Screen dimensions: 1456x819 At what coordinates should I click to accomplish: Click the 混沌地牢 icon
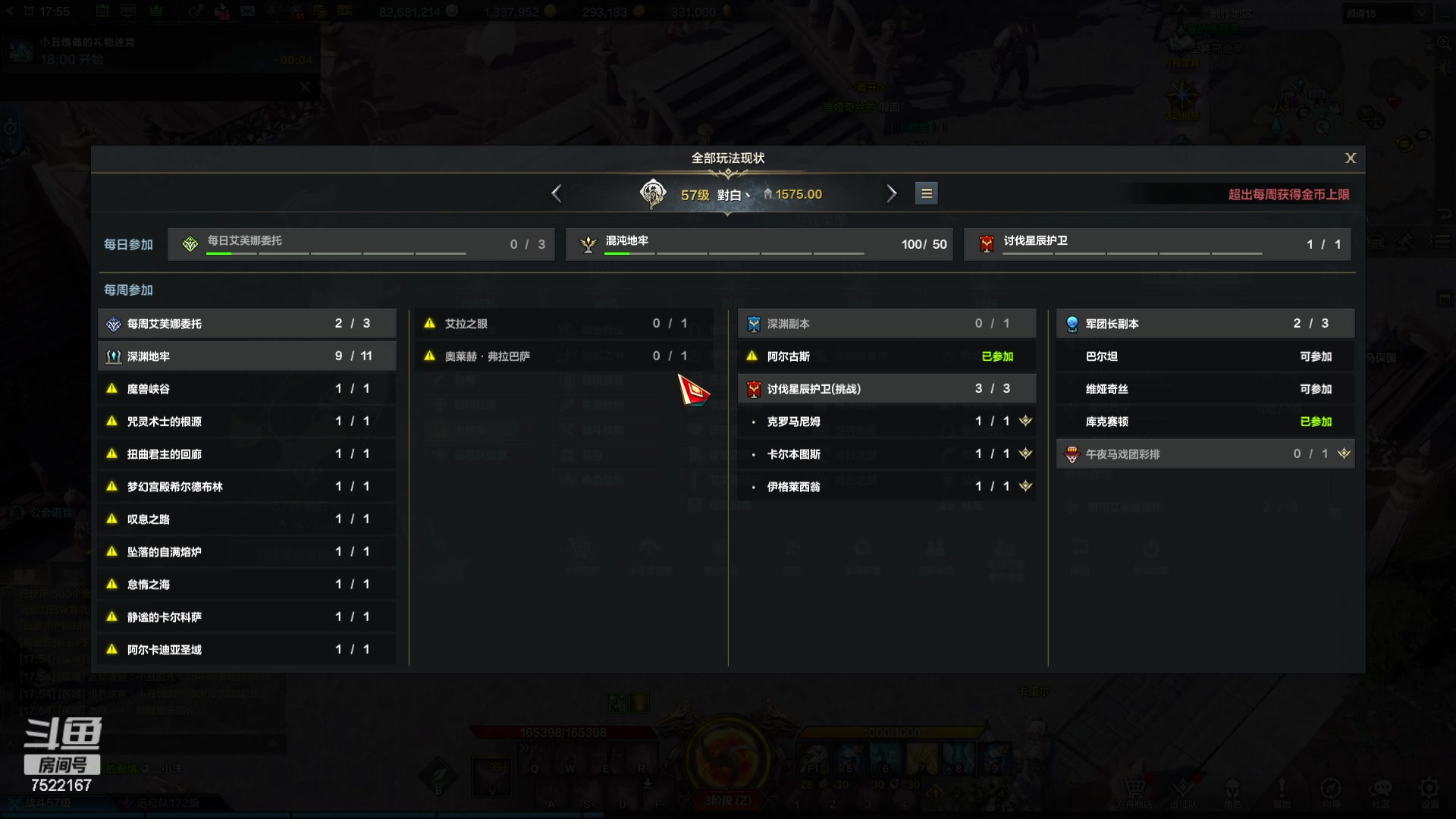pos(588,244)
